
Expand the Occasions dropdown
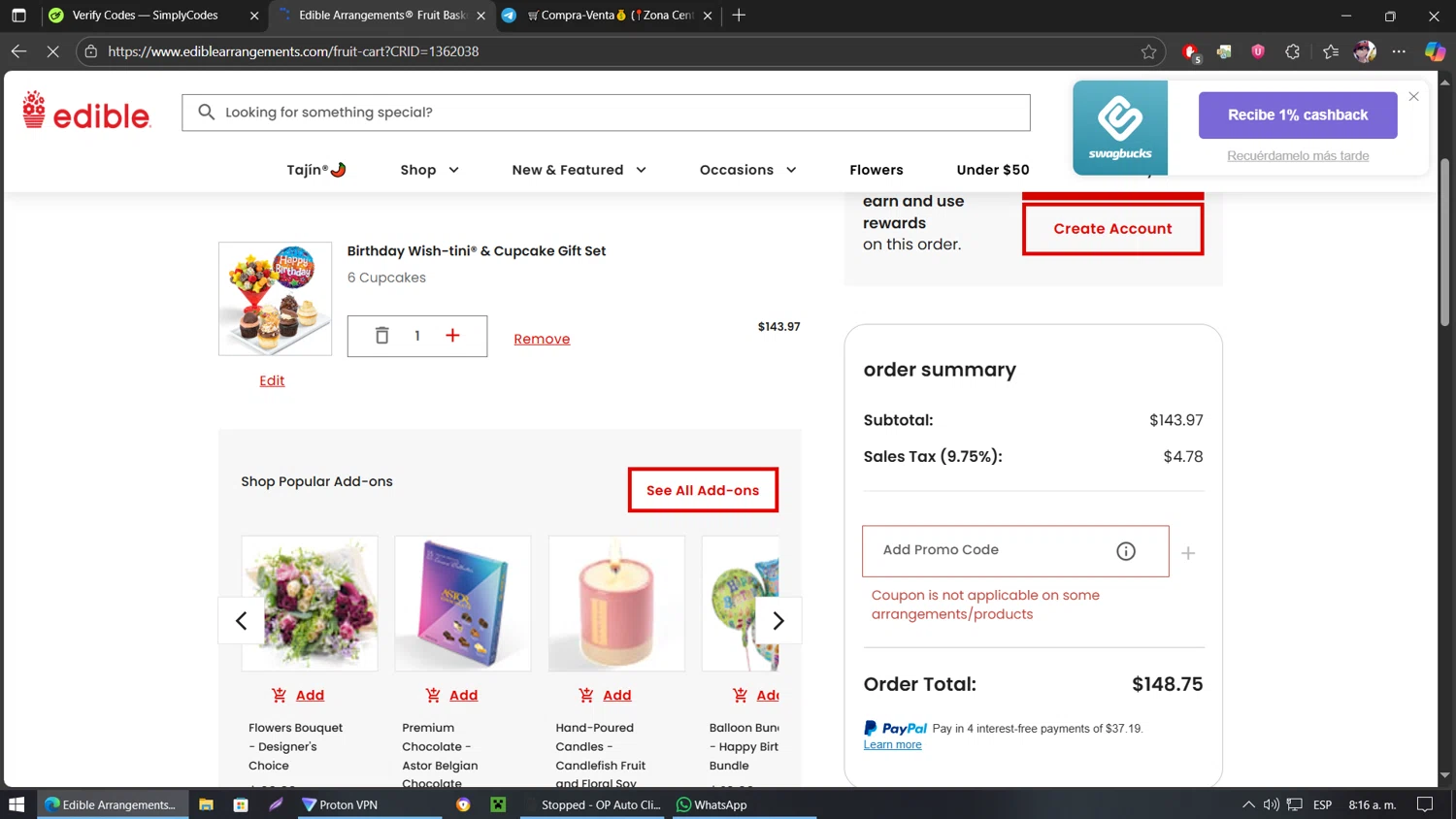748,170
